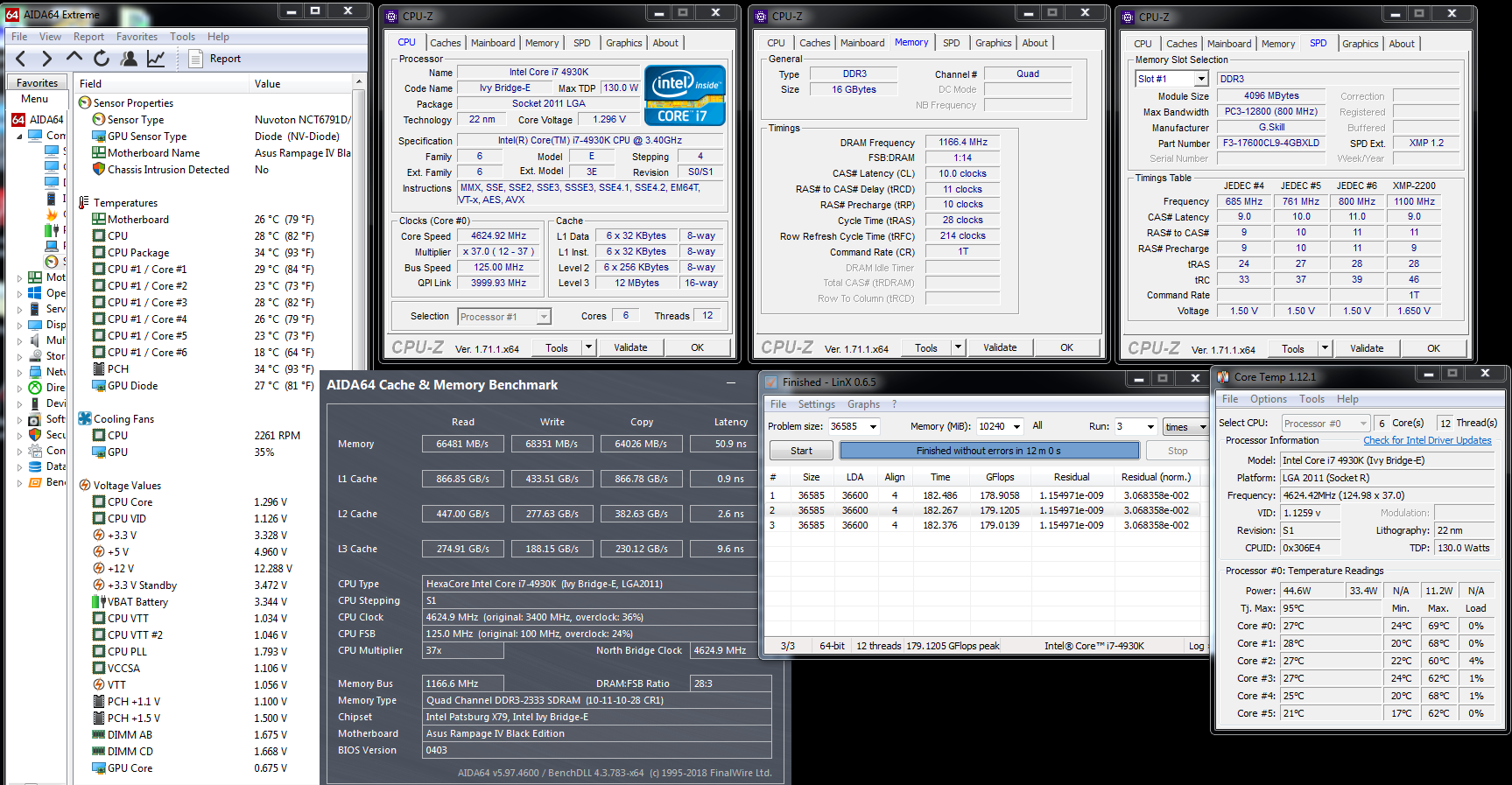The height and width of the screenshot is (785, 1512).
Task: Click Start button in LinX
Action: pos(801,451)
